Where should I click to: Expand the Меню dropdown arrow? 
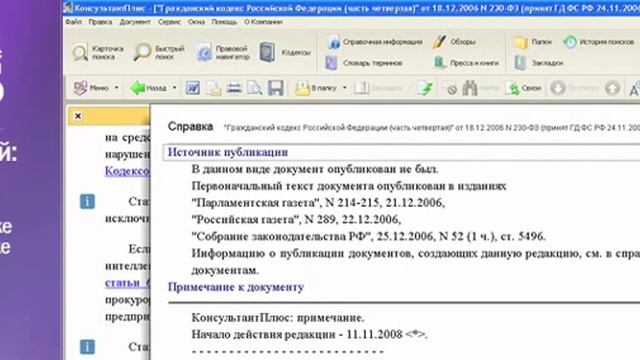click(116, 88)
